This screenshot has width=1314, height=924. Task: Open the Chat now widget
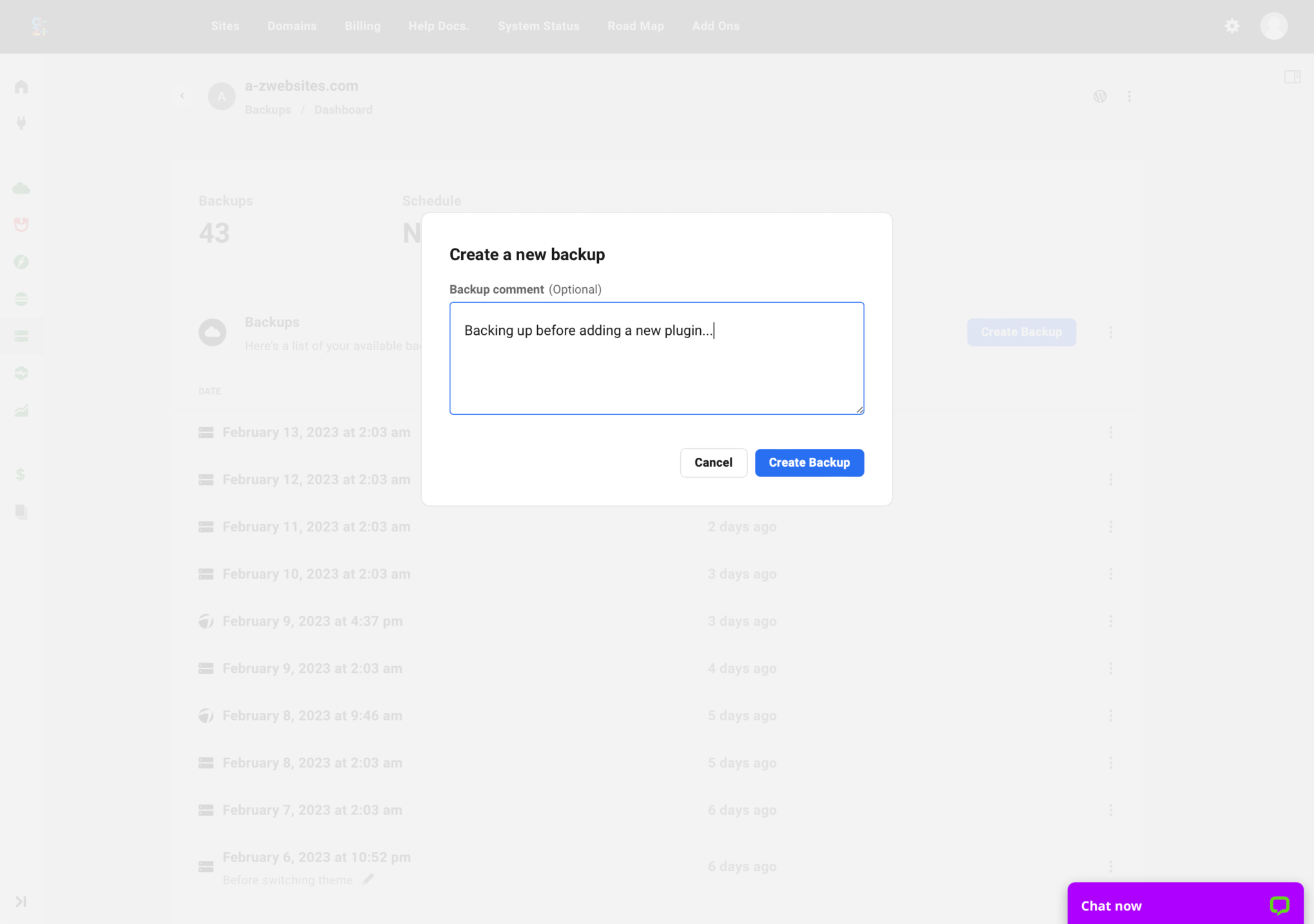[x=1185, y=905]
